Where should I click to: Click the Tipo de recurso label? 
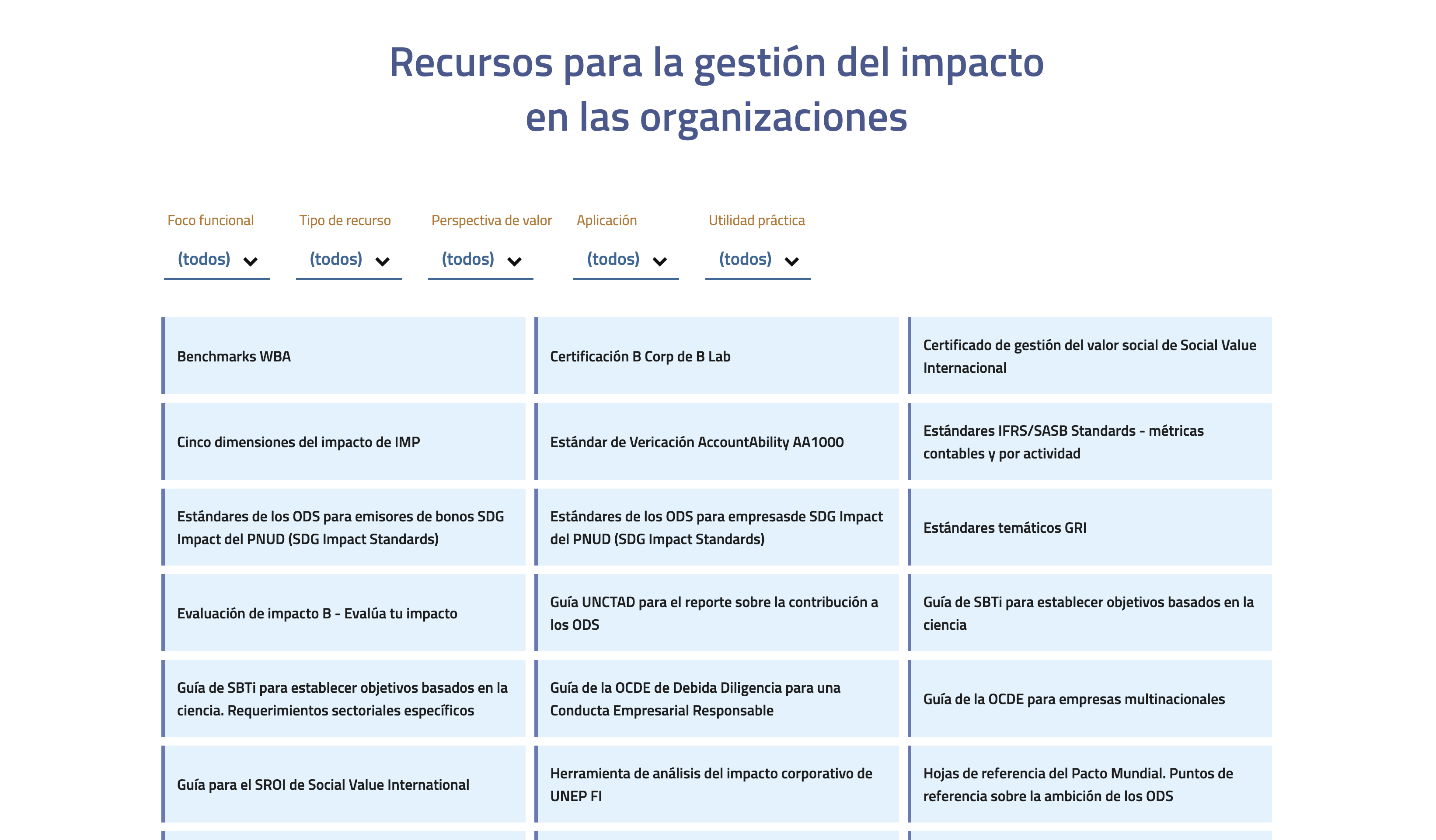(x=345, y=220)
